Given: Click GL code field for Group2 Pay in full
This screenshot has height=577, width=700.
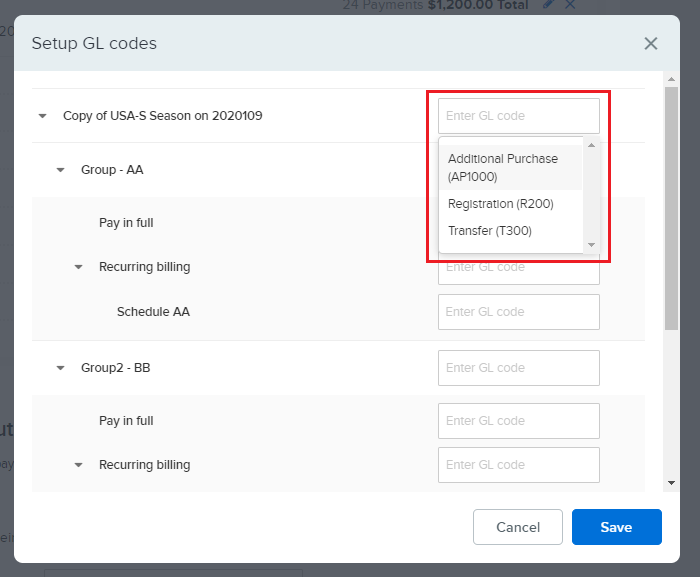Looking at the screenshot, I should pos(519,421).
